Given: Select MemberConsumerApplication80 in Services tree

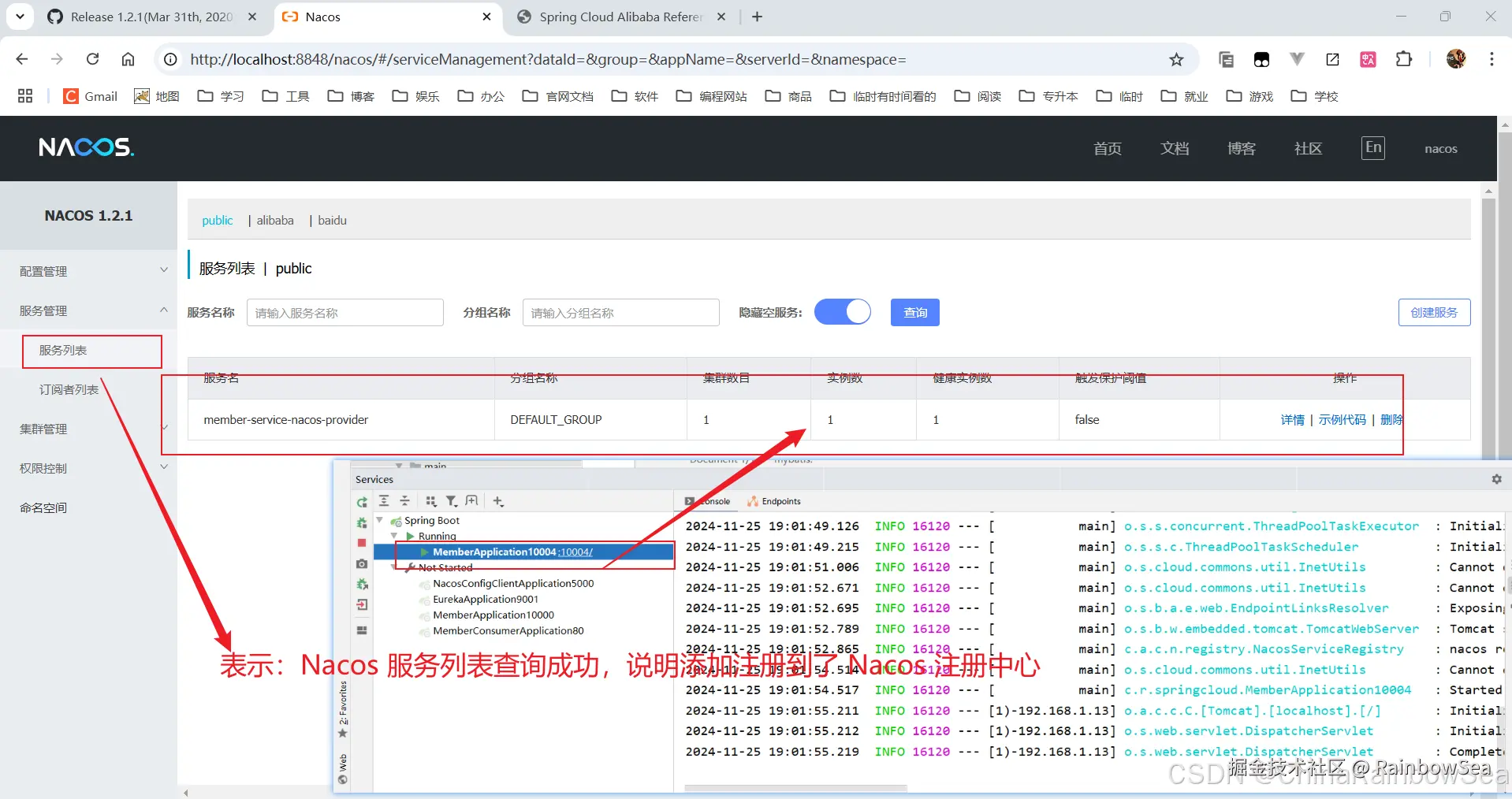Looking at the screenshot, I should click(x=508, y=630).
